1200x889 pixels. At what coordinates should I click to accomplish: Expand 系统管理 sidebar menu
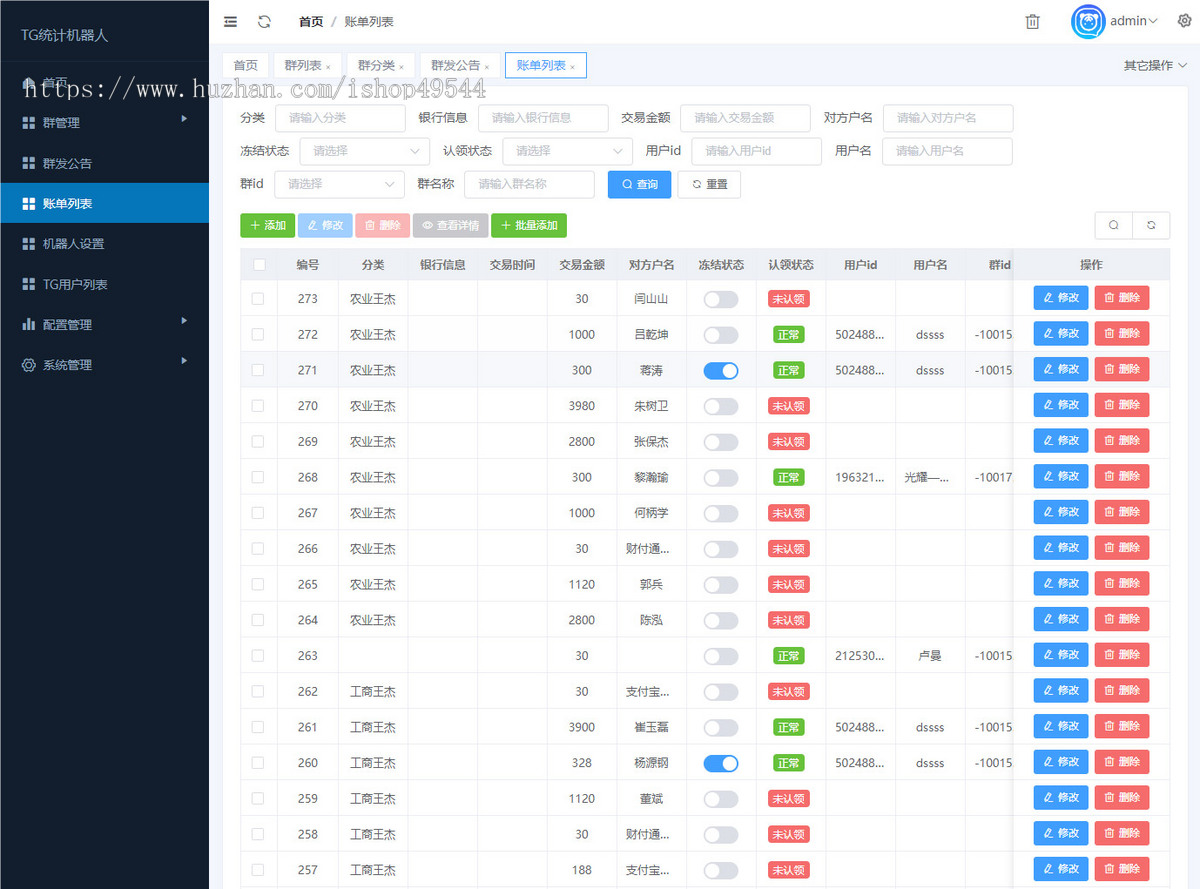[104, 365]
